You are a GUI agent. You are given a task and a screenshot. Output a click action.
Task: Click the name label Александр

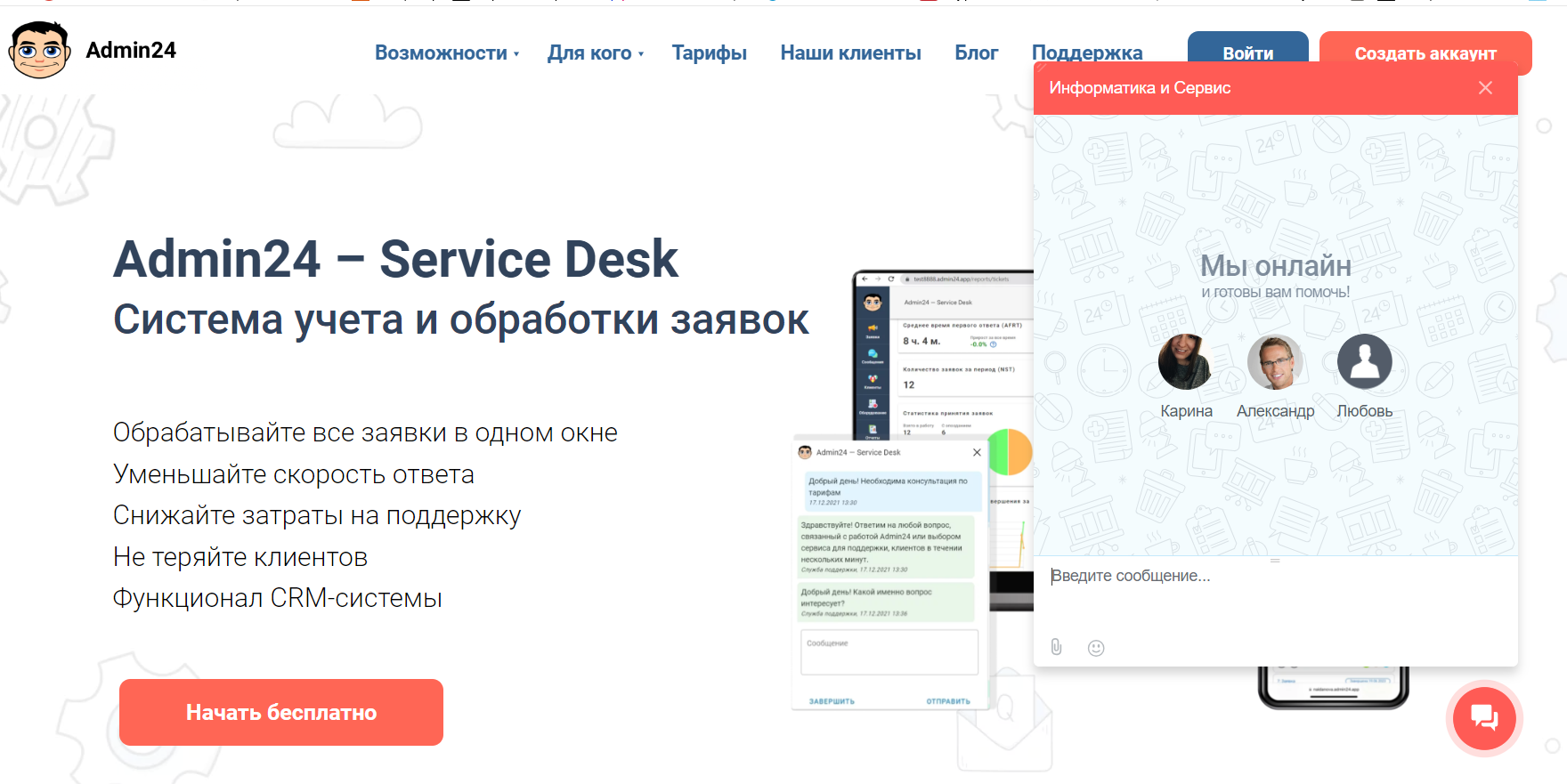pos(1275,411)
